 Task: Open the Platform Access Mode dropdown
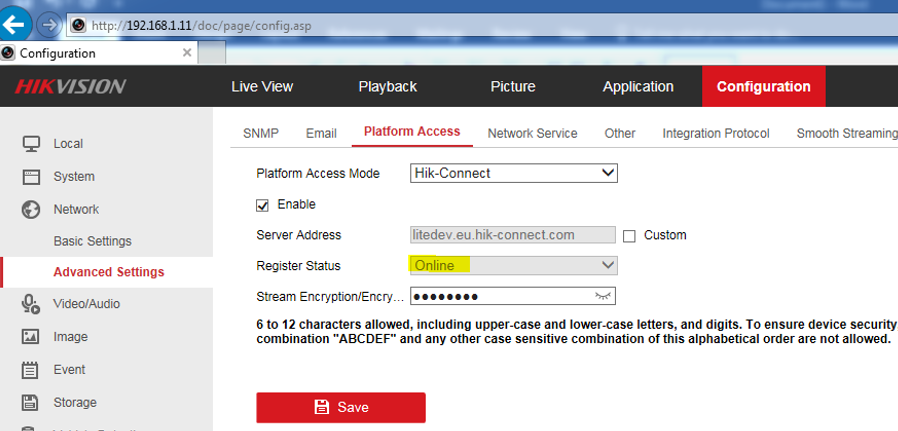[514, 173]
